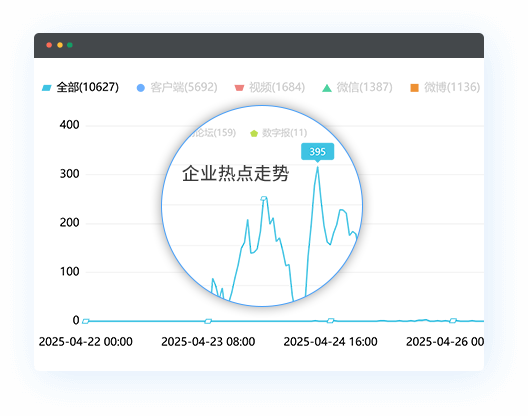Screen dimensions: 528x416
Task: Click the green maximize window dot
Action: click(x=70, y=45)
